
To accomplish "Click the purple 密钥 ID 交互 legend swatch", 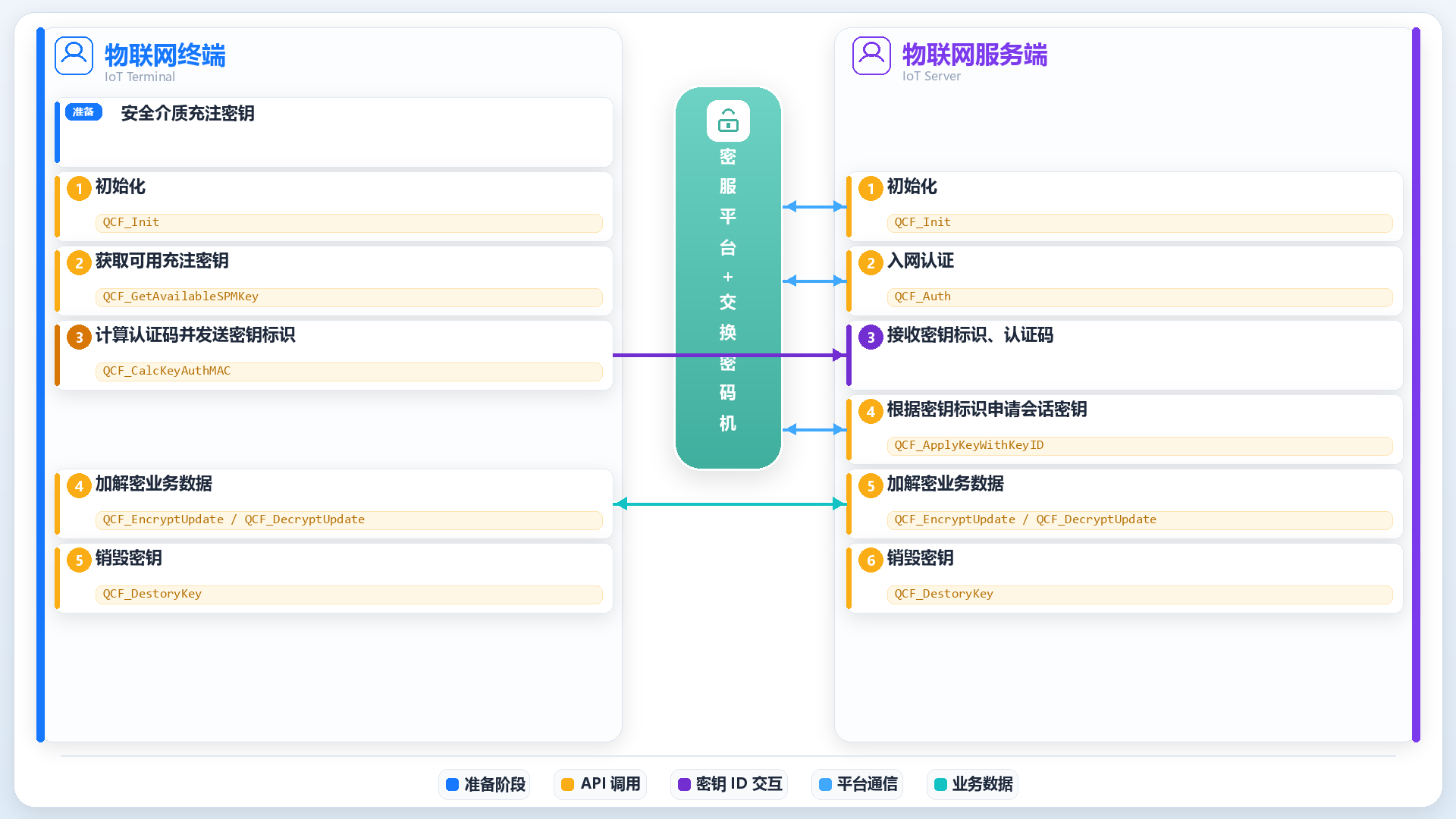I will [684, 784].
